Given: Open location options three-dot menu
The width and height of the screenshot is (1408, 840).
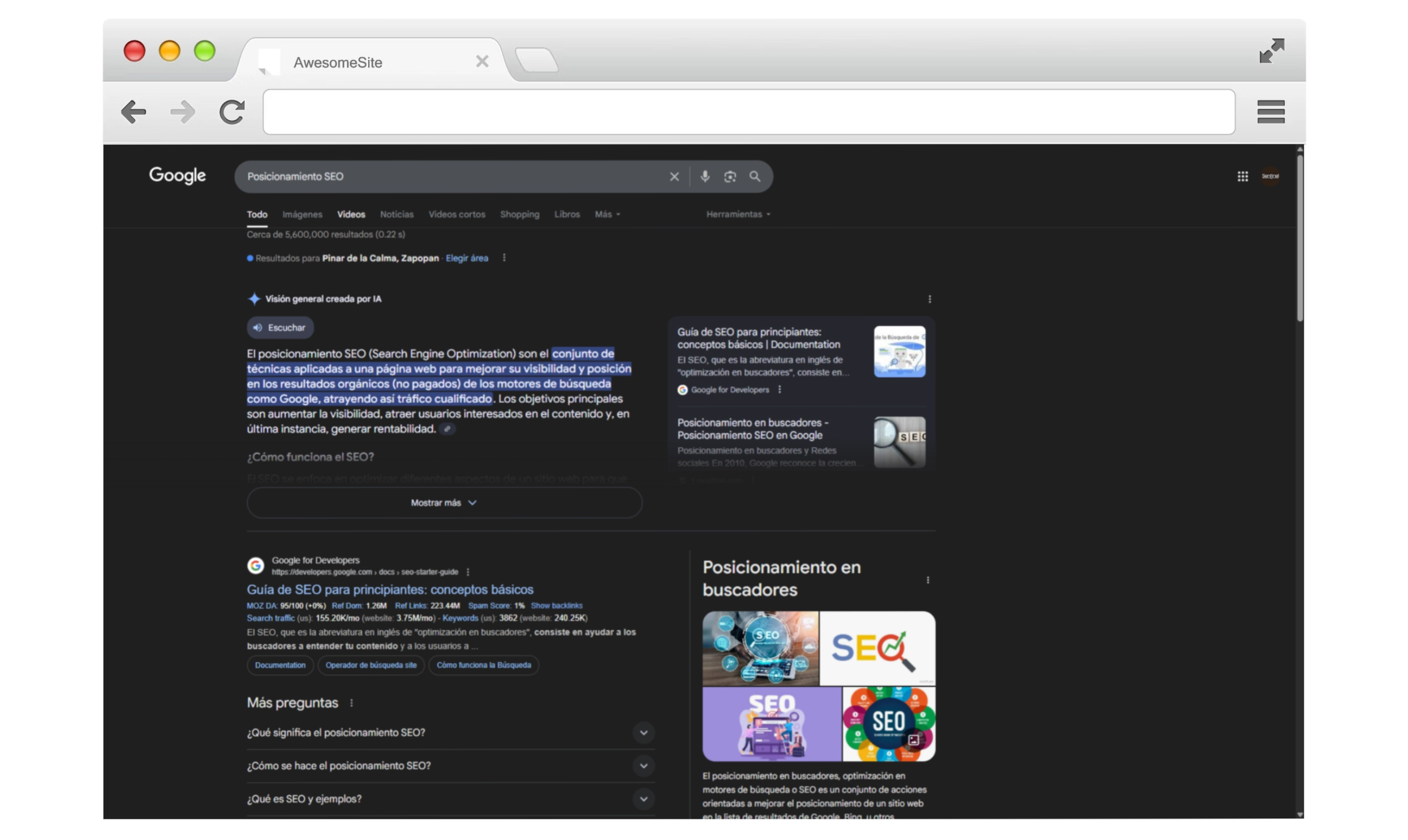Looking at the screenshot, I should [504, 258].
